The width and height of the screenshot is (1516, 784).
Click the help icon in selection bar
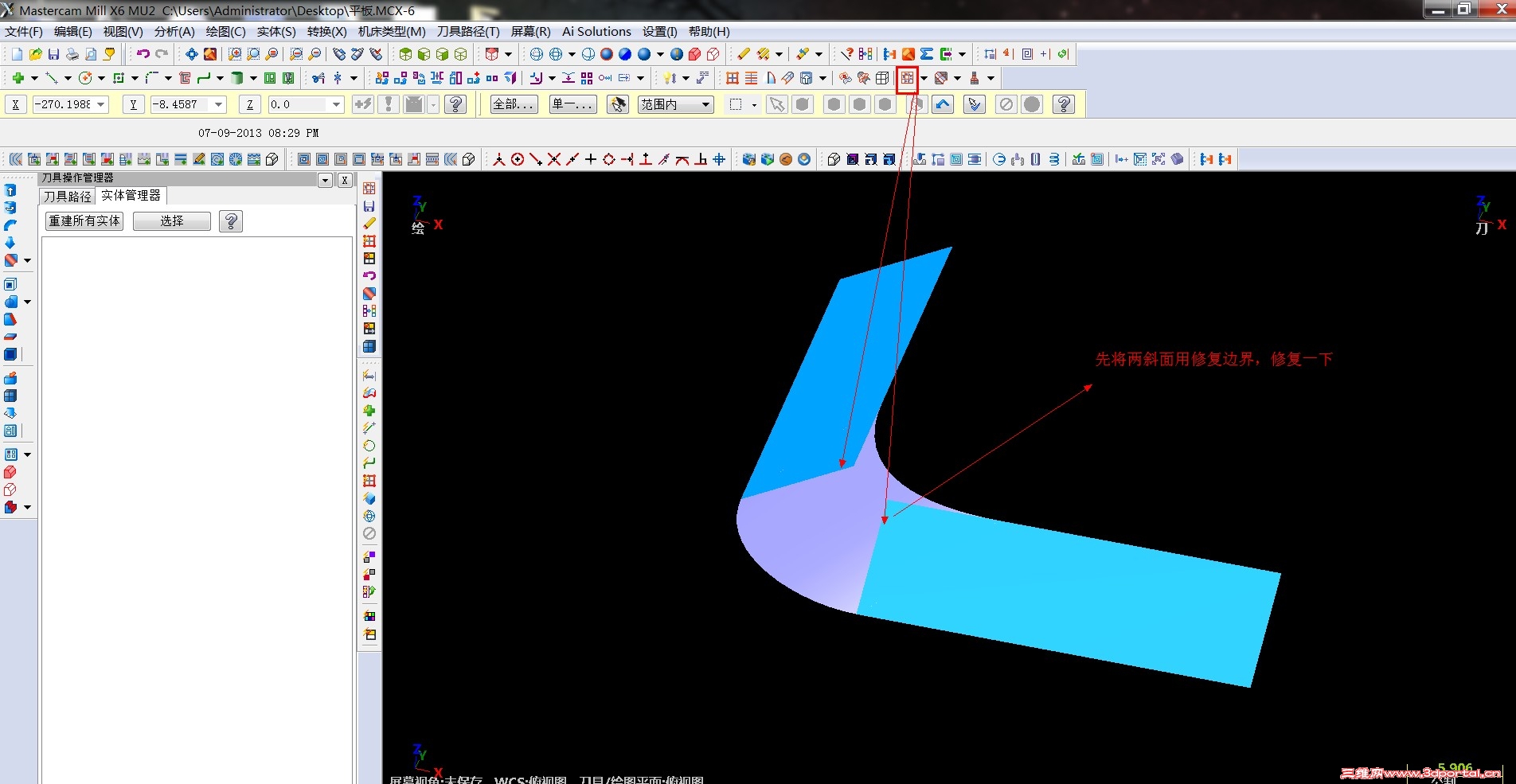1064,104
